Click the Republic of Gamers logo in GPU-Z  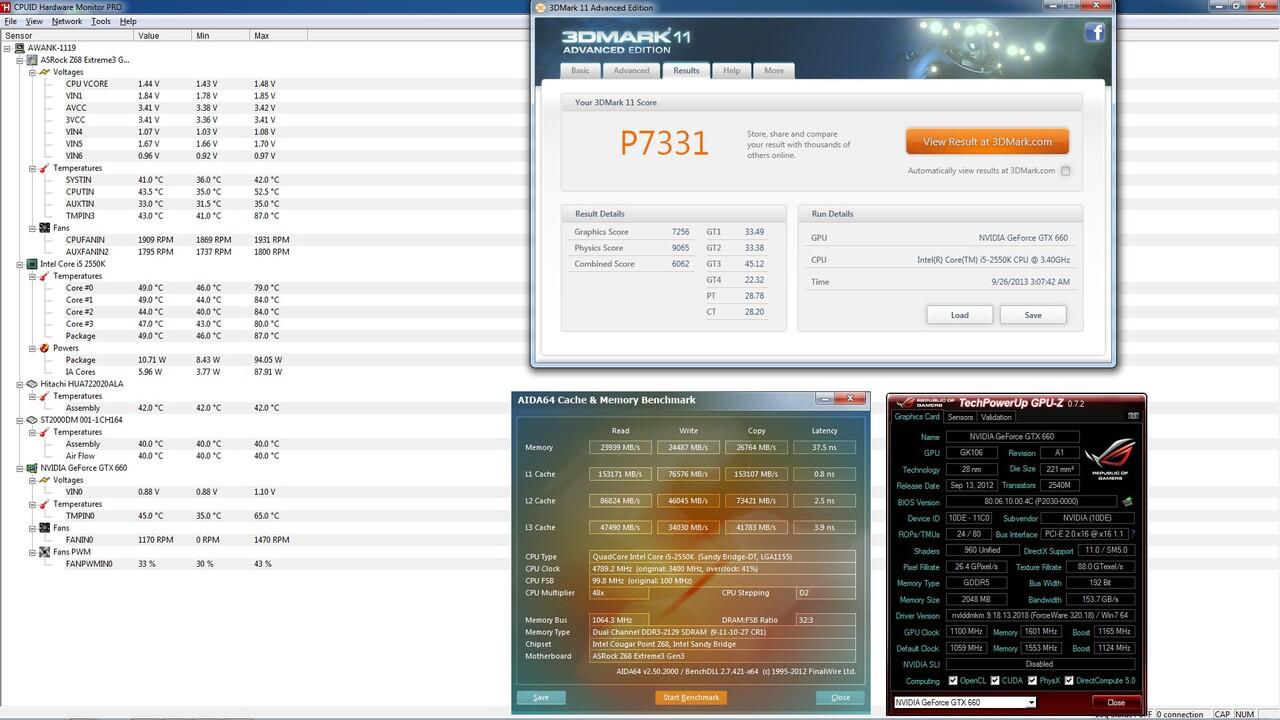tap(1109, 459)
